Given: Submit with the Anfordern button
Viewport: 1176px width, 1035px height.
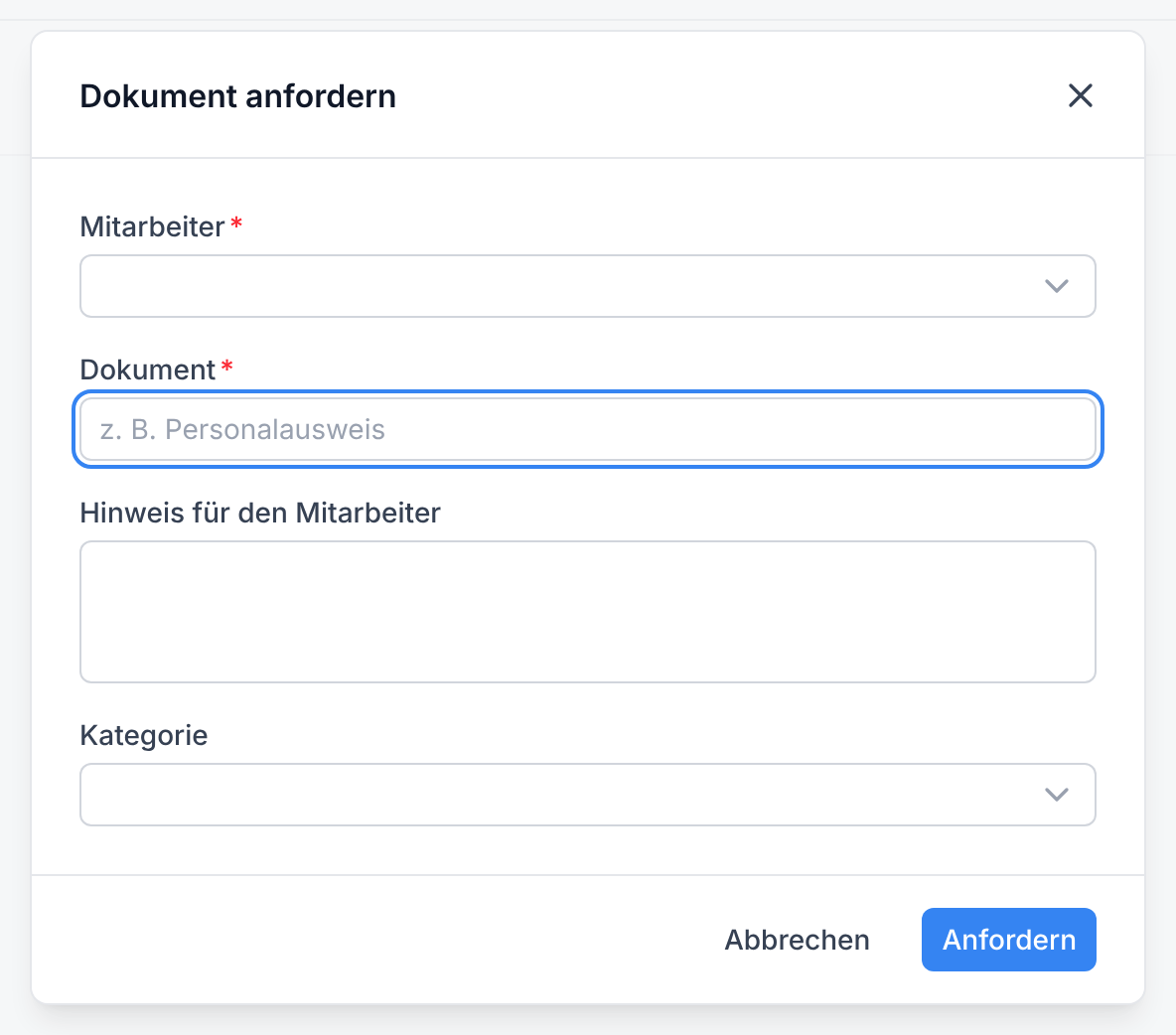Looking at the screenshot, I should pos(1009,940).
